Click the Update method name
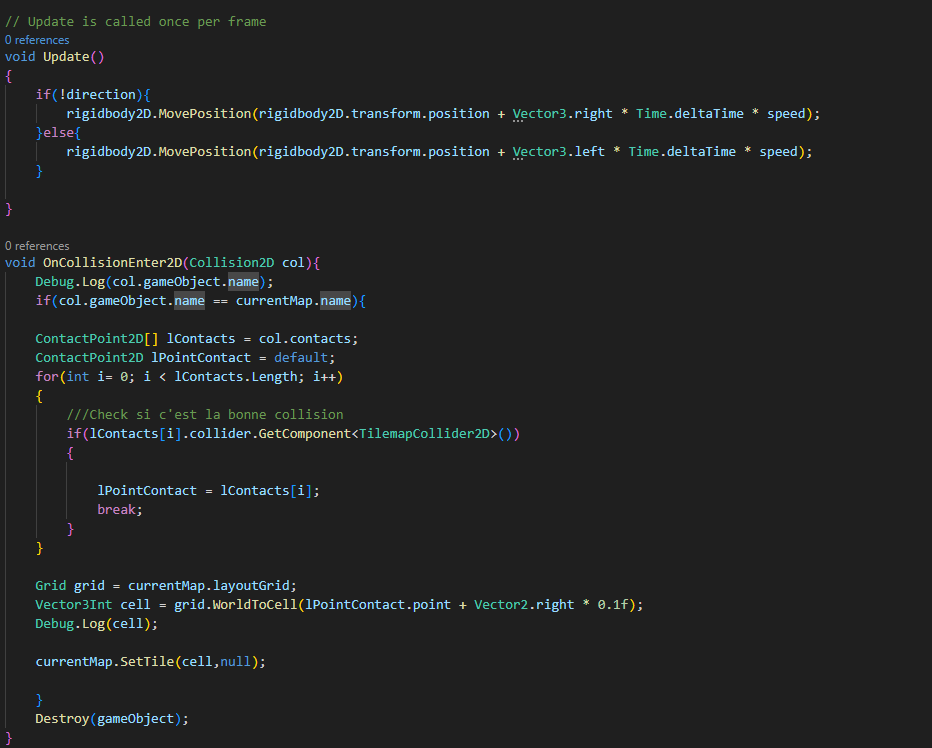The height and width of the screenshot is (748, 932). (x=66, y=57)
